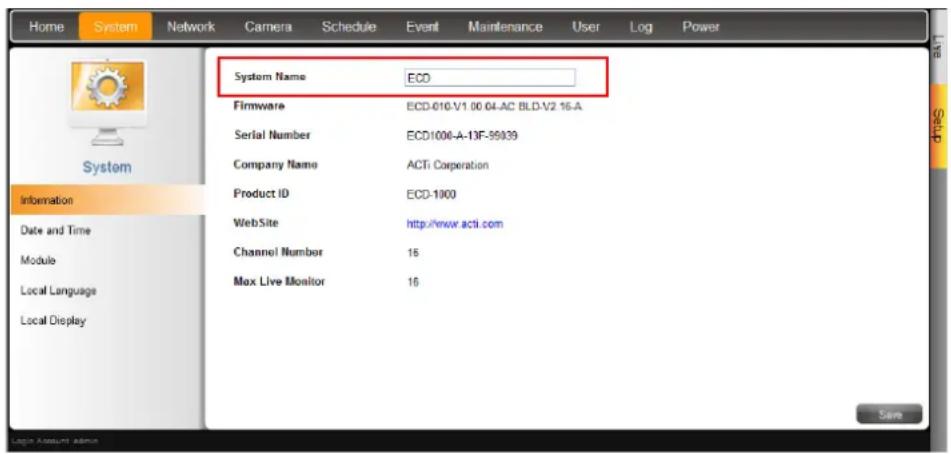
Task: Open the Event tab
Action: coord(422,27)
